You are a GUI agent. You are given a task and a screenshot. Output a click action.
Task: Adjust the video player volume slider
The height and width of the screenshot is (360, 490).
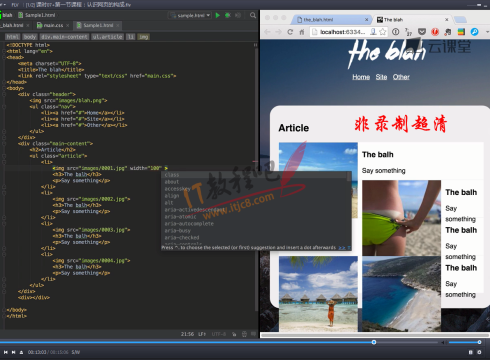click(x=465, y=342)
